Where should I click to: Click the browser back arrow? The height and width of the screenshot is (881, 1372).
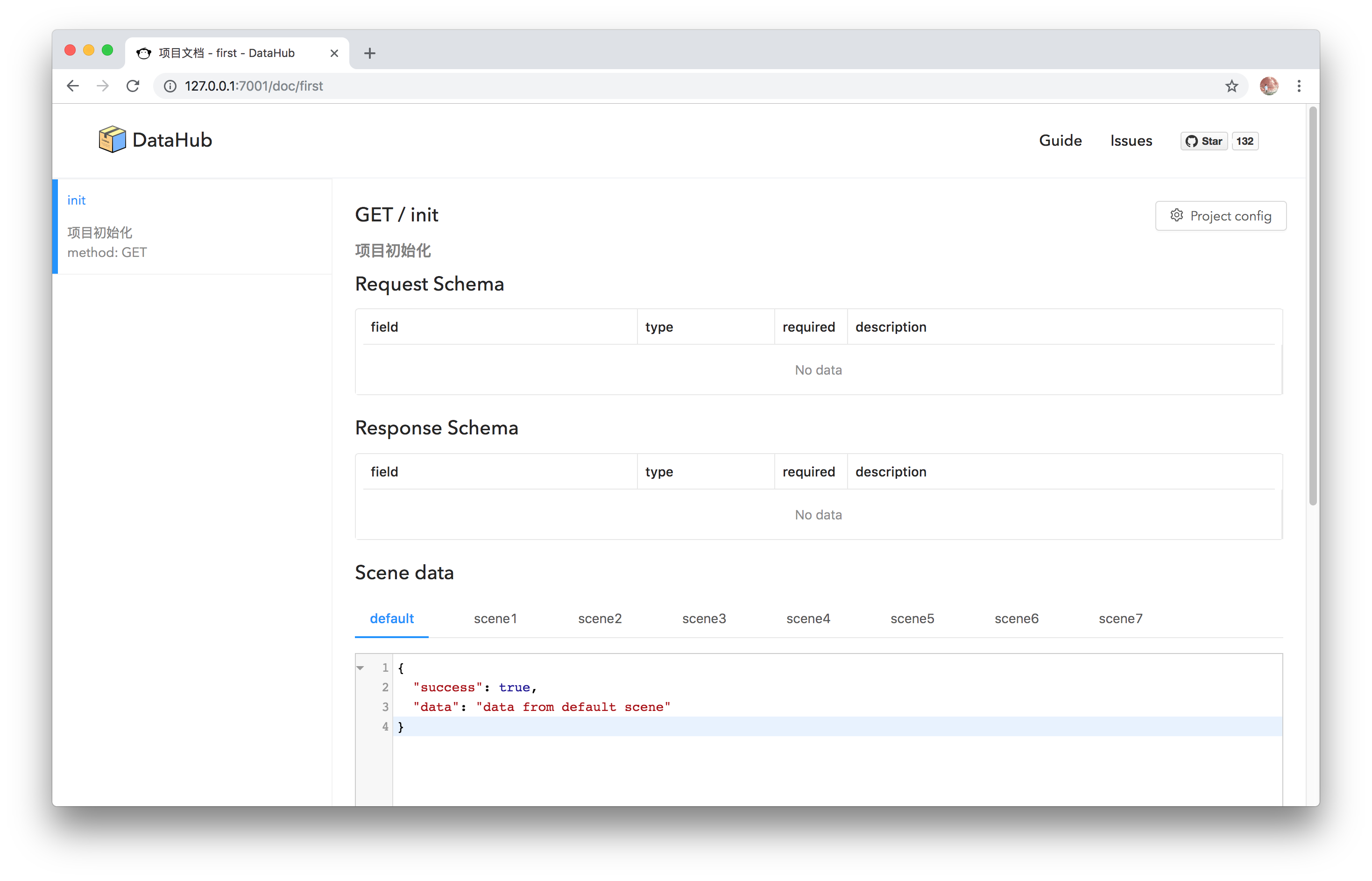point(73,86)
